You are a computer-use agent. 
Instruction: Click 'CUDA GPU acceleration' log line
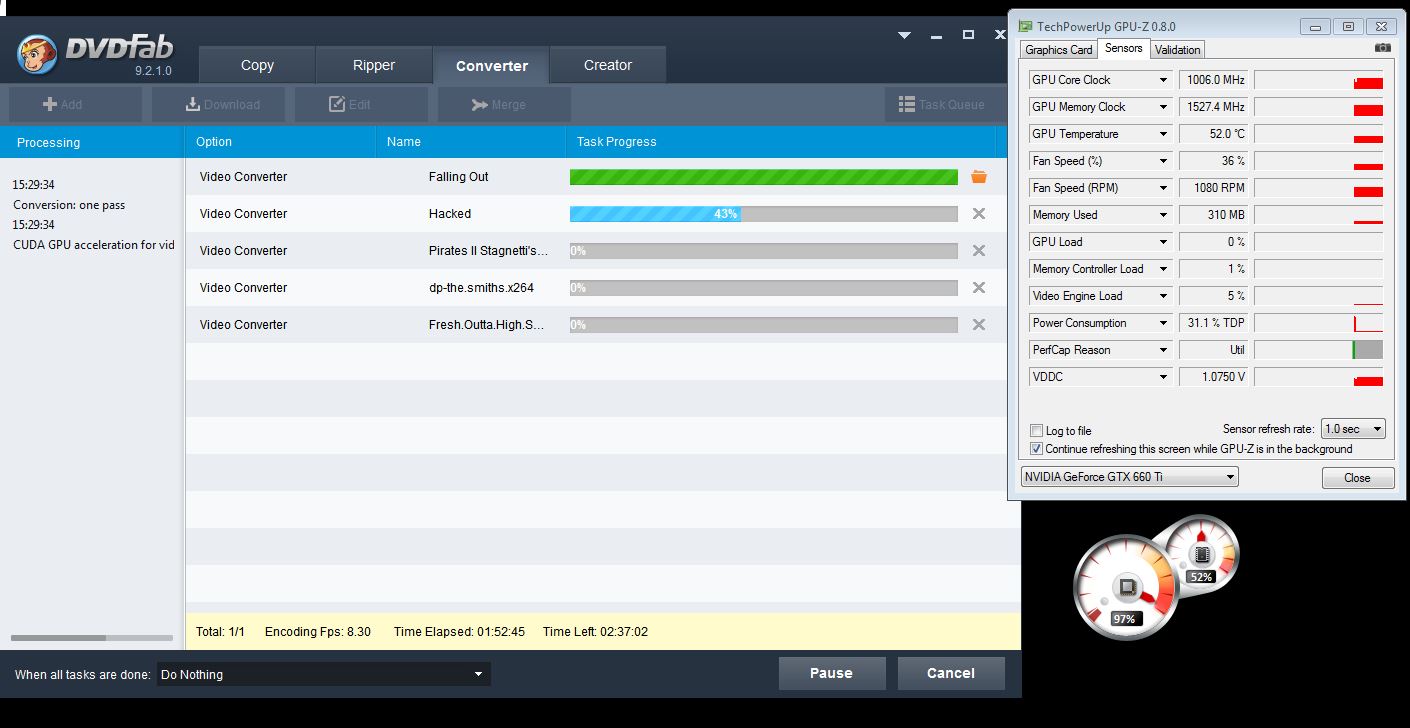coord(94,245)
